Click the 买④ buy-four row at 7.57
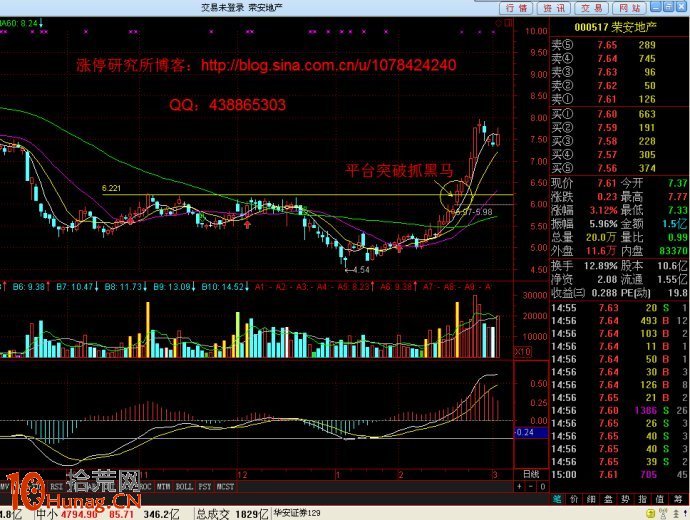Viewport: 690px width, 520px height. point(619,155)
